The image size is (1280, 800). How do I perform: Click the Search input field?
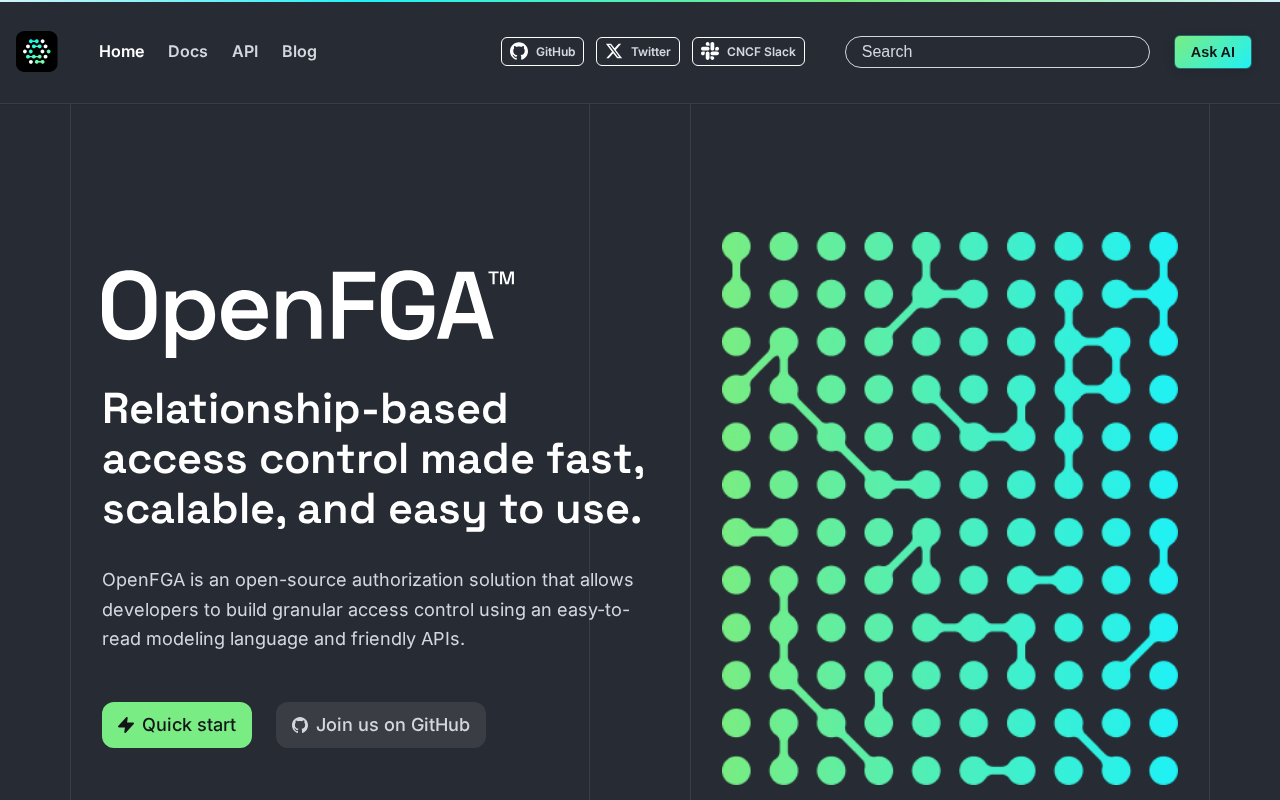pos(997,52)
